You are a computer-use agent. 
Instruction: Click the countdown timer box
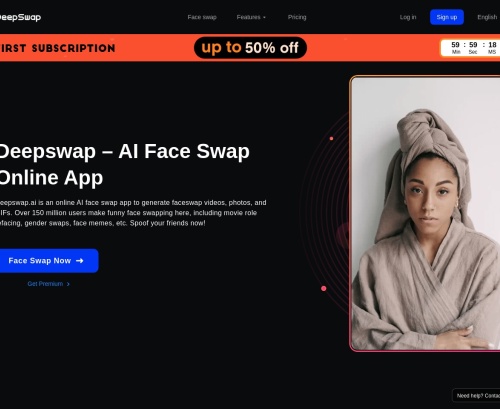point(470,48)
